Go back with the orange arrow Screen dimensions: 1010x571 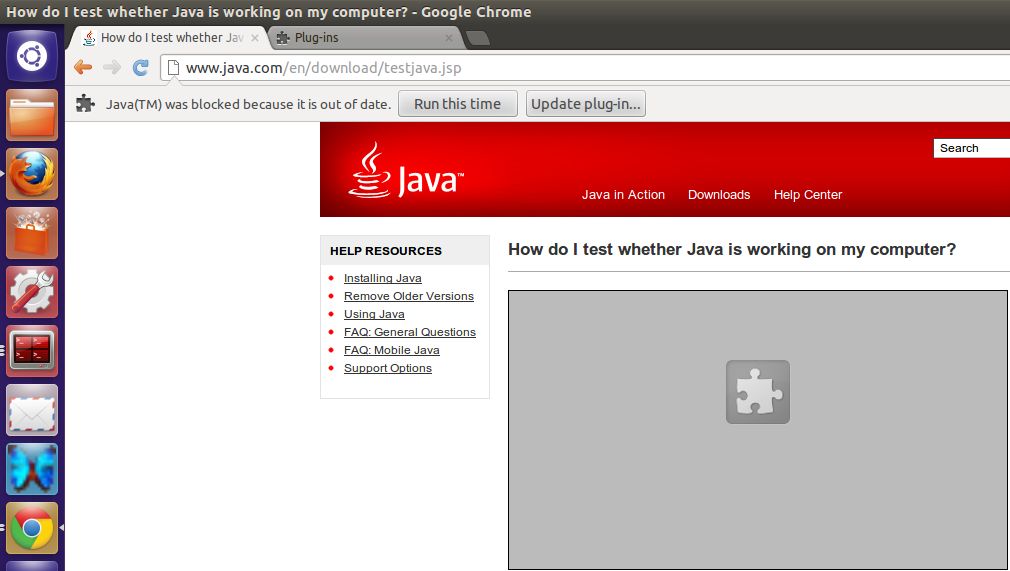pyautogui.click(x=83, y=67)
